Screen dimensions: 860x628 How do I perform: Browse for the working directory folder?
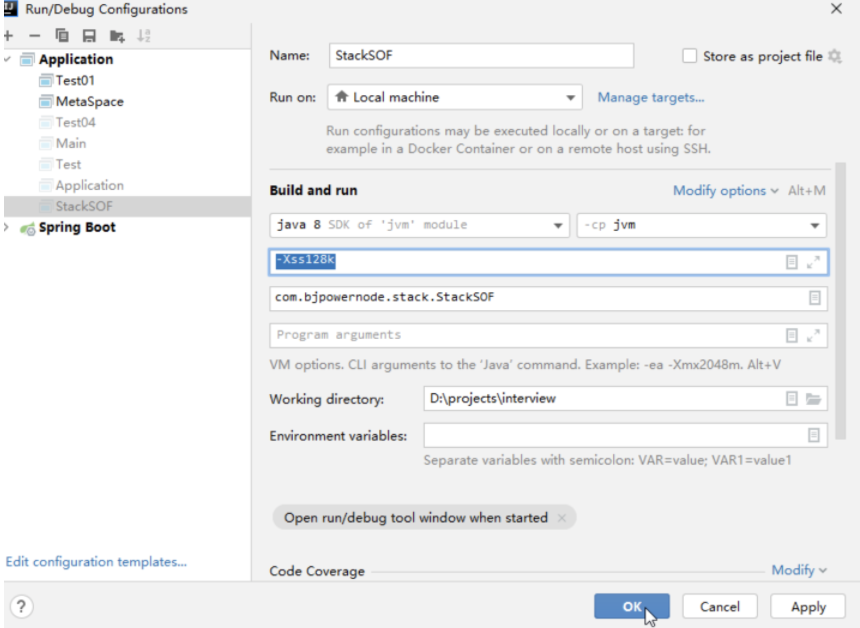click(x=813, y=399)
